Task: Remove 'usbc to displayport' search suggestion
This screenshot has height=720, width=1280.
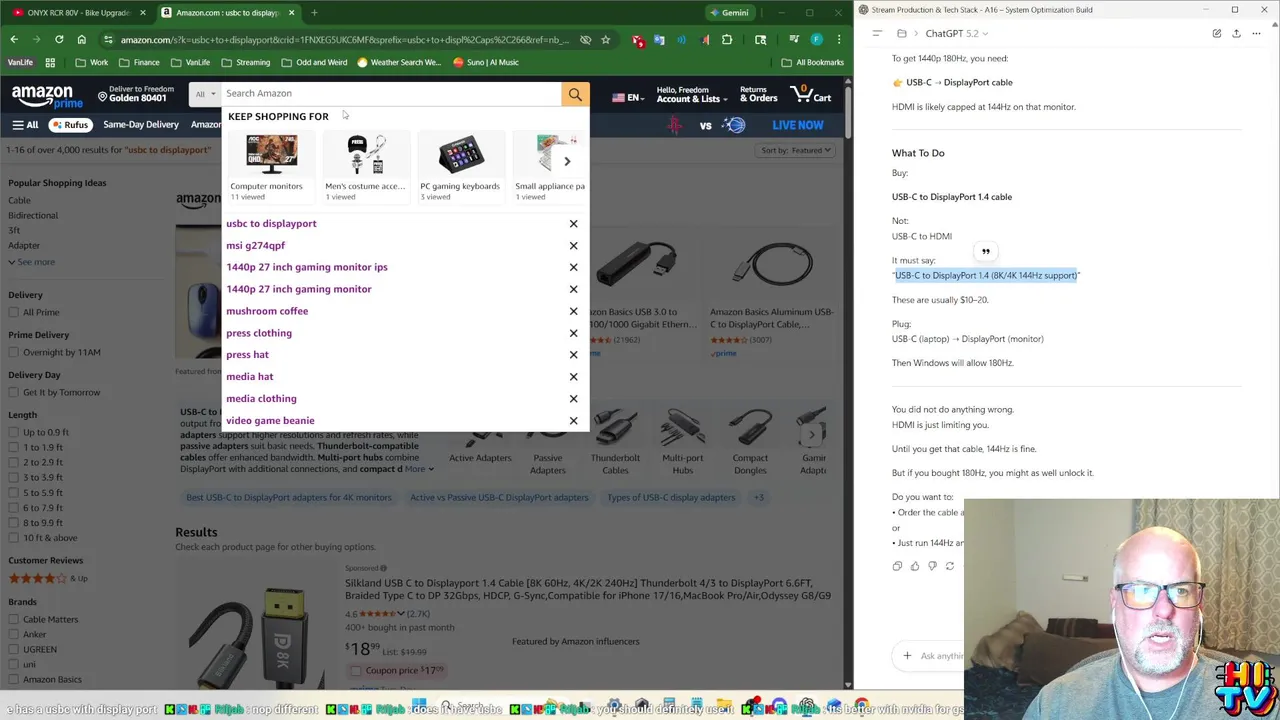Action: pos(573,224)
